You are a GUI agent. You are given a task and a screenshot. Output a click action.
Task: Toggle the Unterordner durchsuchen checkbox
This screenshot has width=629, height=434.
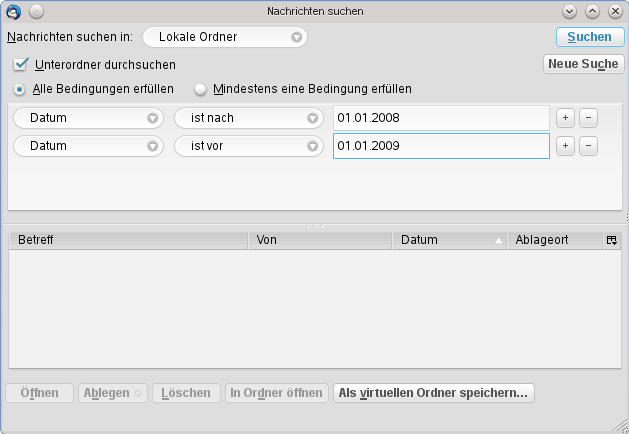(x=20, y=65)
